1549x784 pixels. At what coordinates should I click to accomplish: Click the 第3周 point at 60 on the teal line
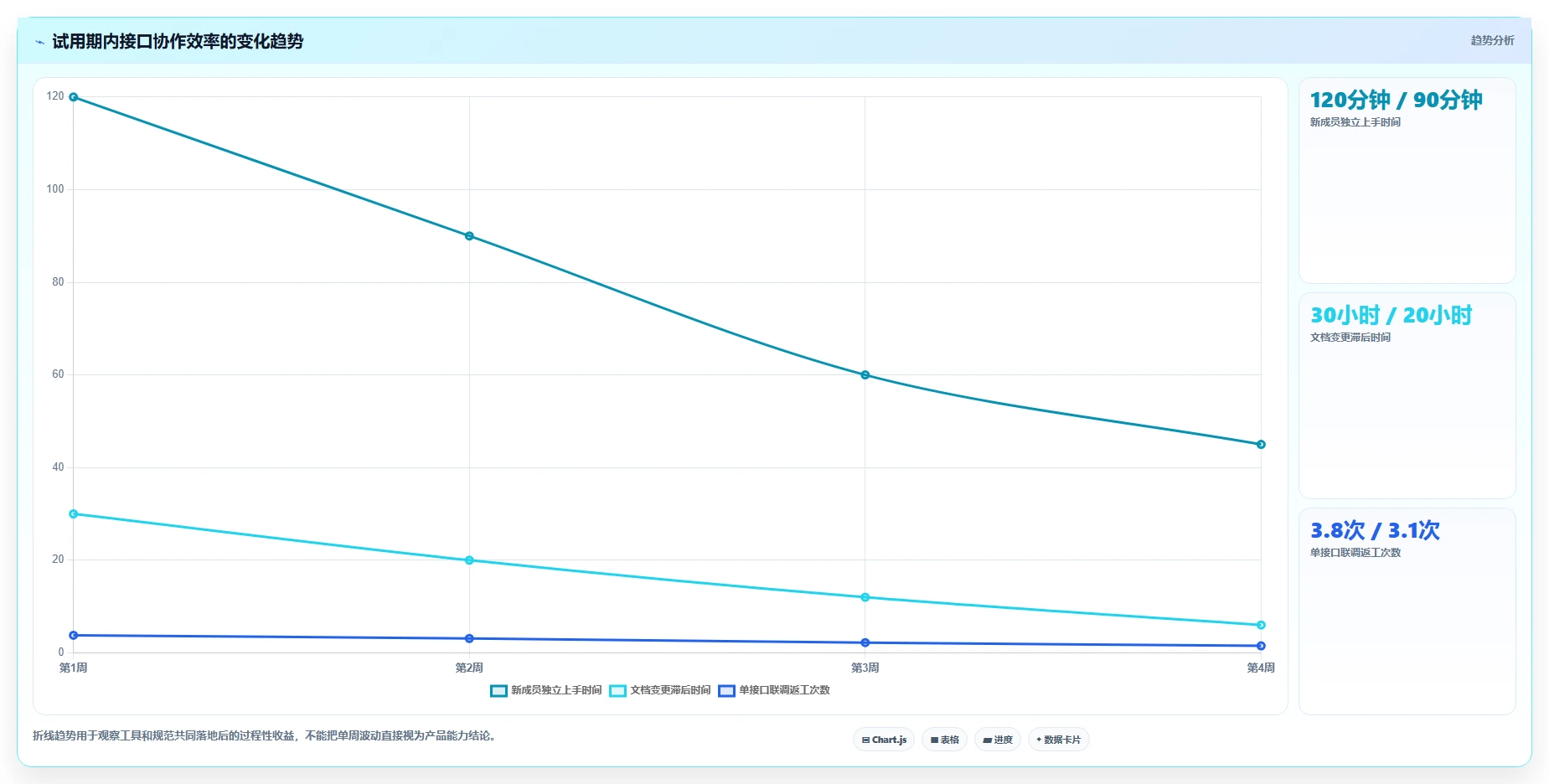tap(865, 375)
